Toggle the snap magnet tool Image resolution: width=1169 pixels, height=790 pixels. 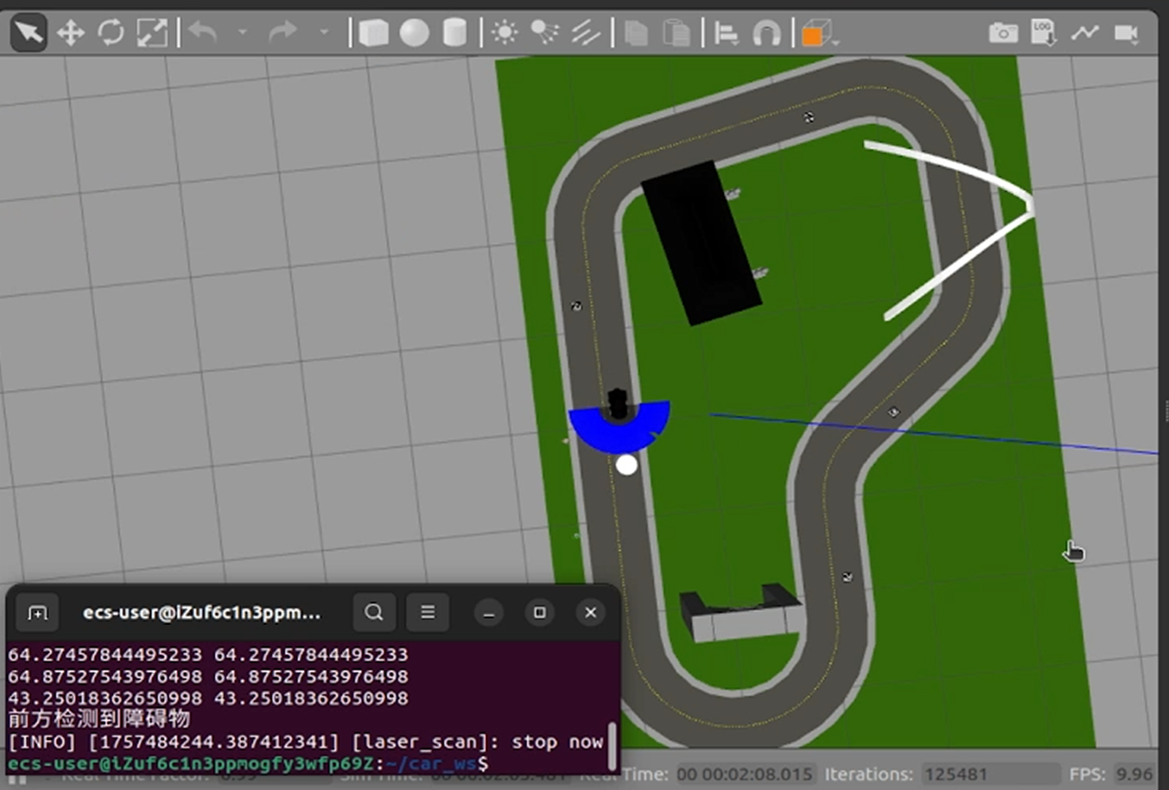coord(766,34)
